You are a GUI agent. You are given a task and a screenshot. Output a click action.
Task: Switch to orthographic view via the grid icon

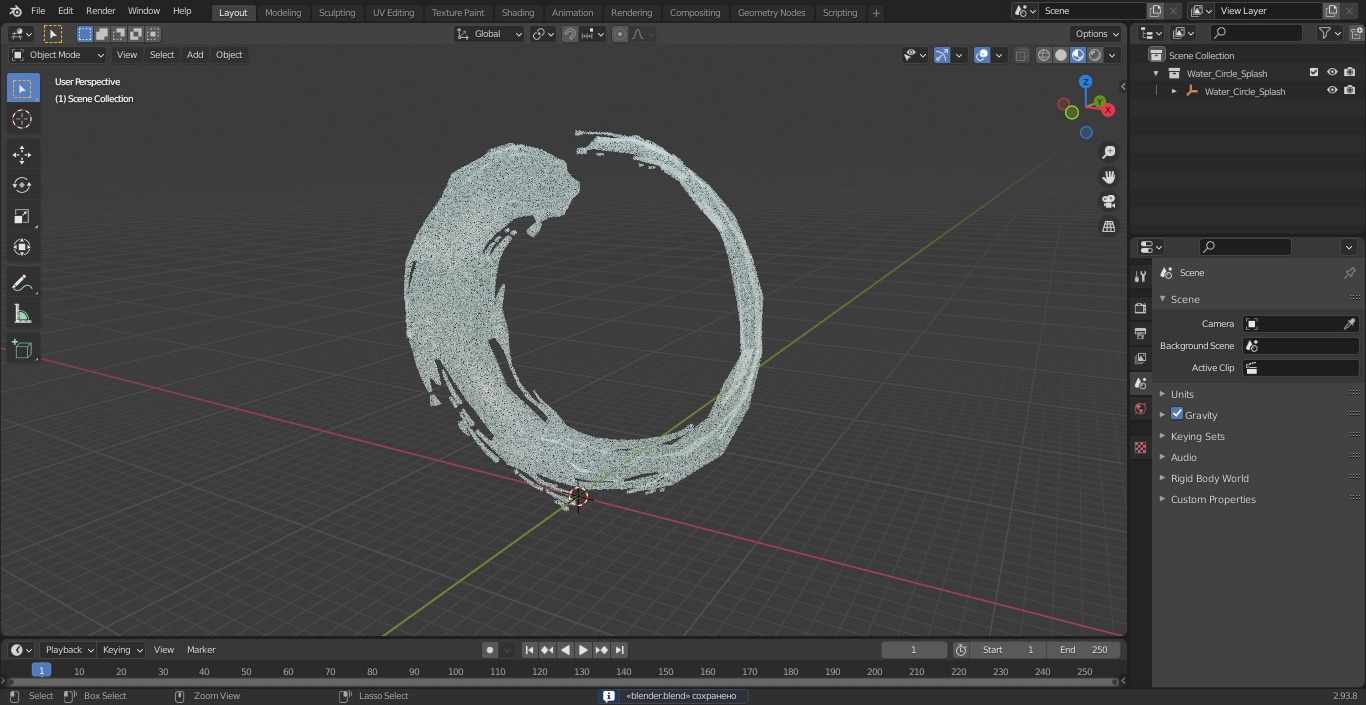point(1108,226)
